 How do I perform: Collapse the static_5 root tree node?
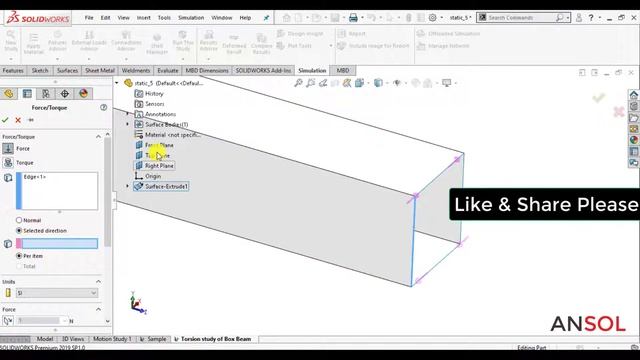coord(117,83)
